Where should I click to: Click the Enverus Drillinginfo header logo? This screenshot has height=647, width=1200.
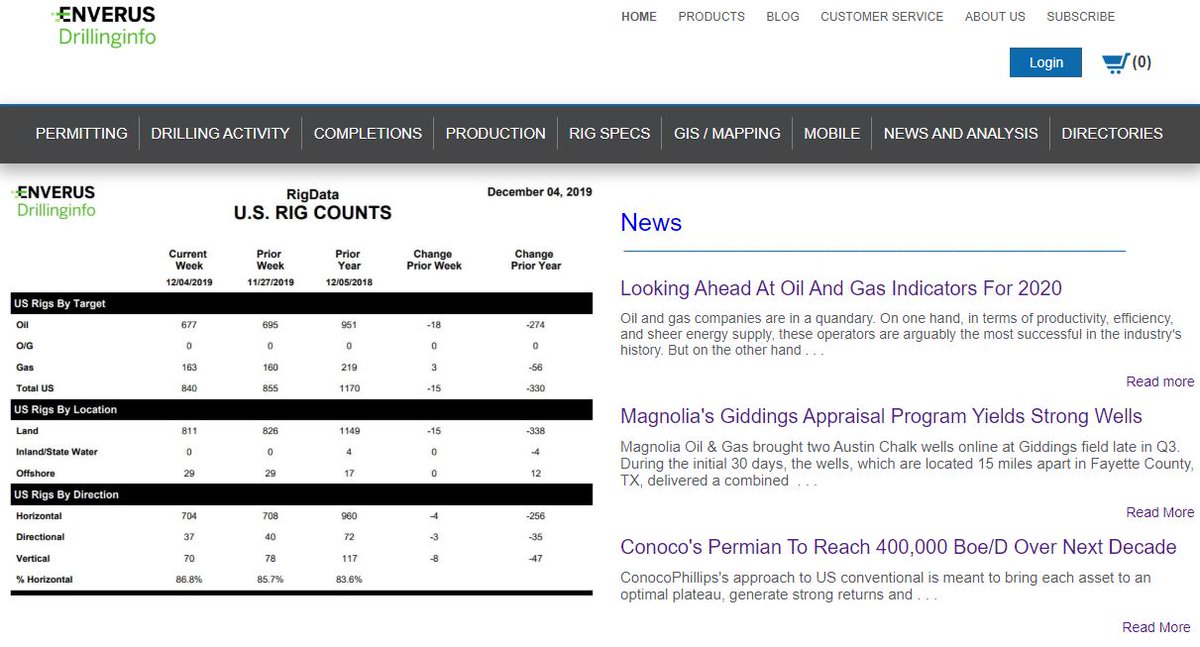[104, 27]
